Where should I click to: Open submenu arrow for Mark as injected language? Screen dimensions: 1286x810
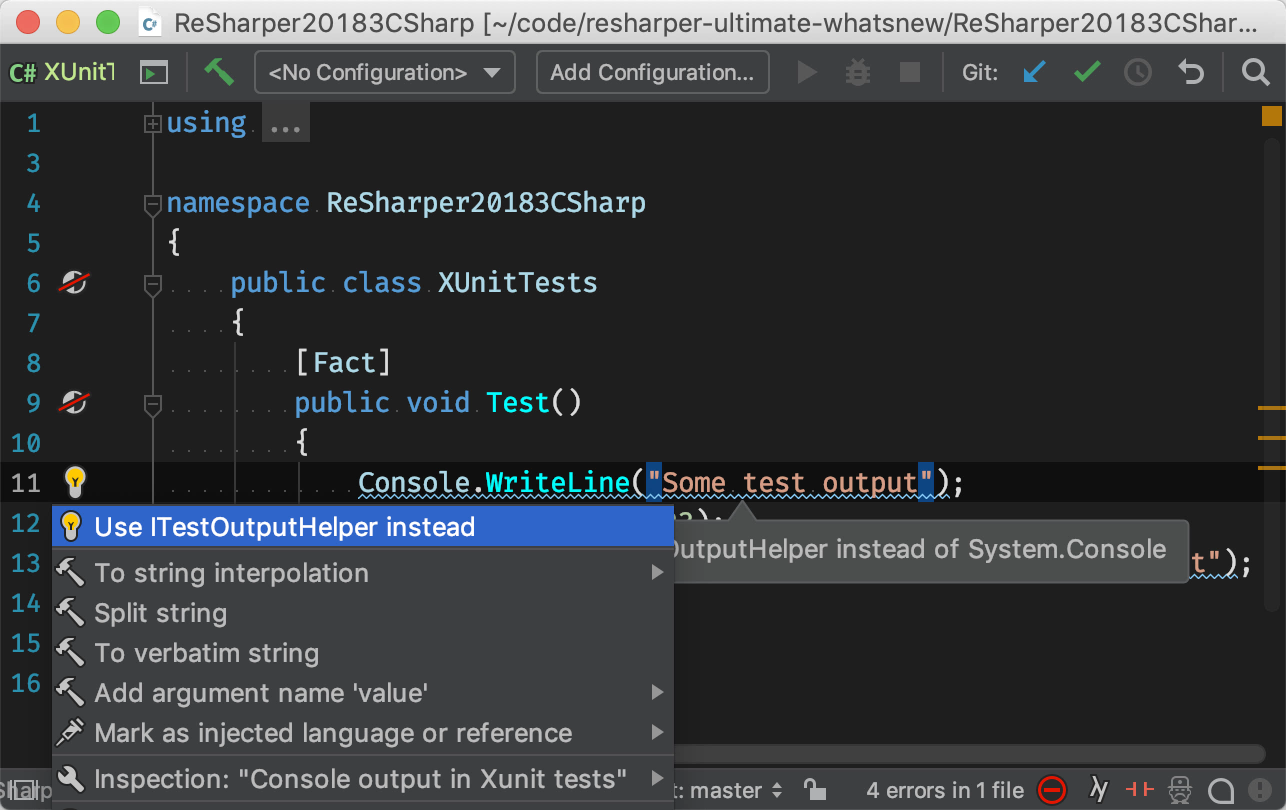pos(657,732)
